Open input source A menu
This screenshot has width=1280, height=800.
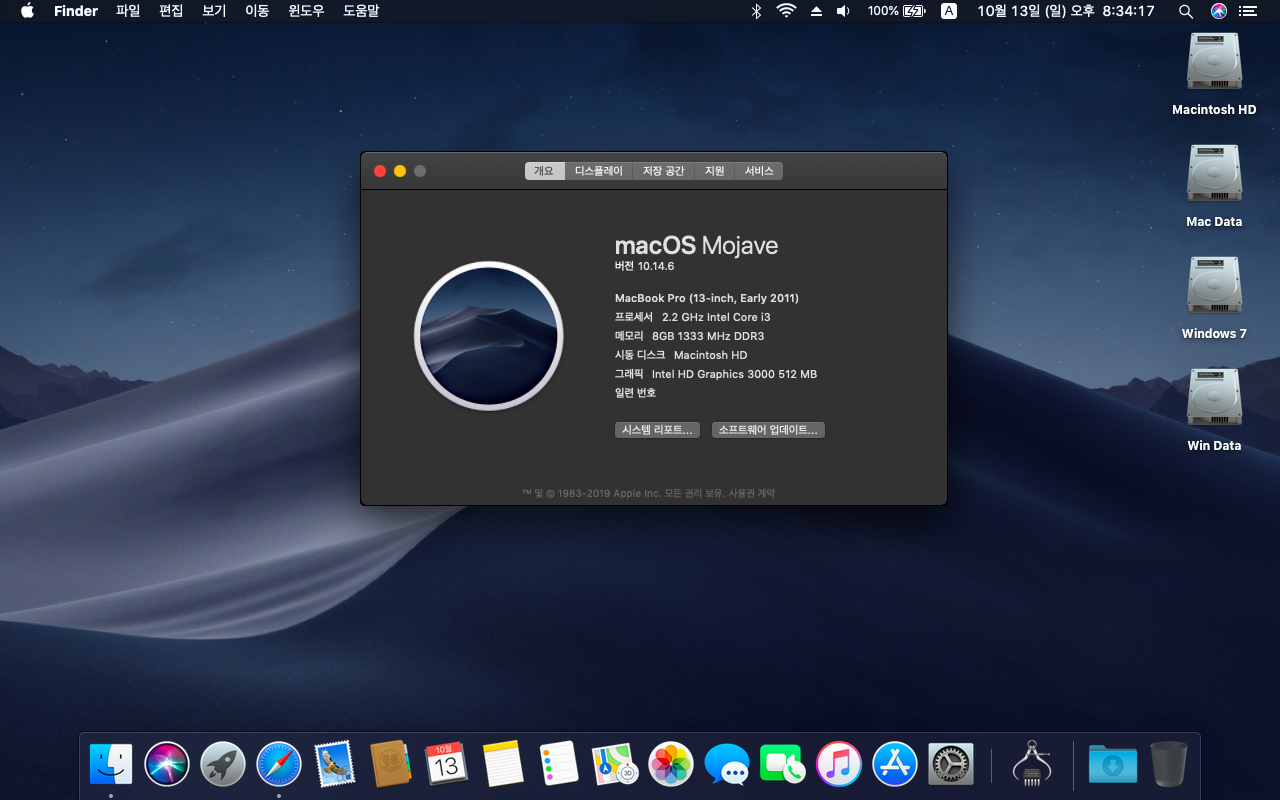tap(949, 11)
